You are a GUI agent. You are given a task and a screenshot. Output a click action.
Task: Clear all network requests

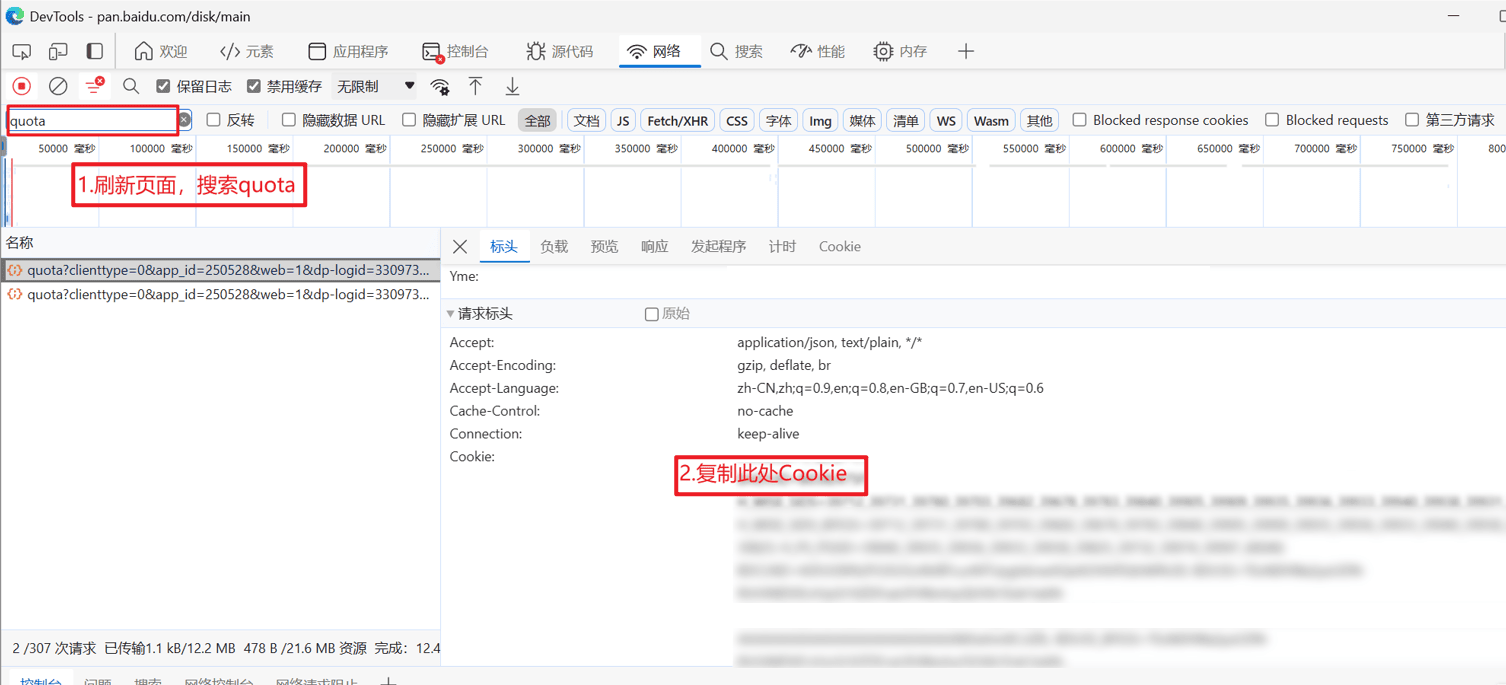coord(57,85)
